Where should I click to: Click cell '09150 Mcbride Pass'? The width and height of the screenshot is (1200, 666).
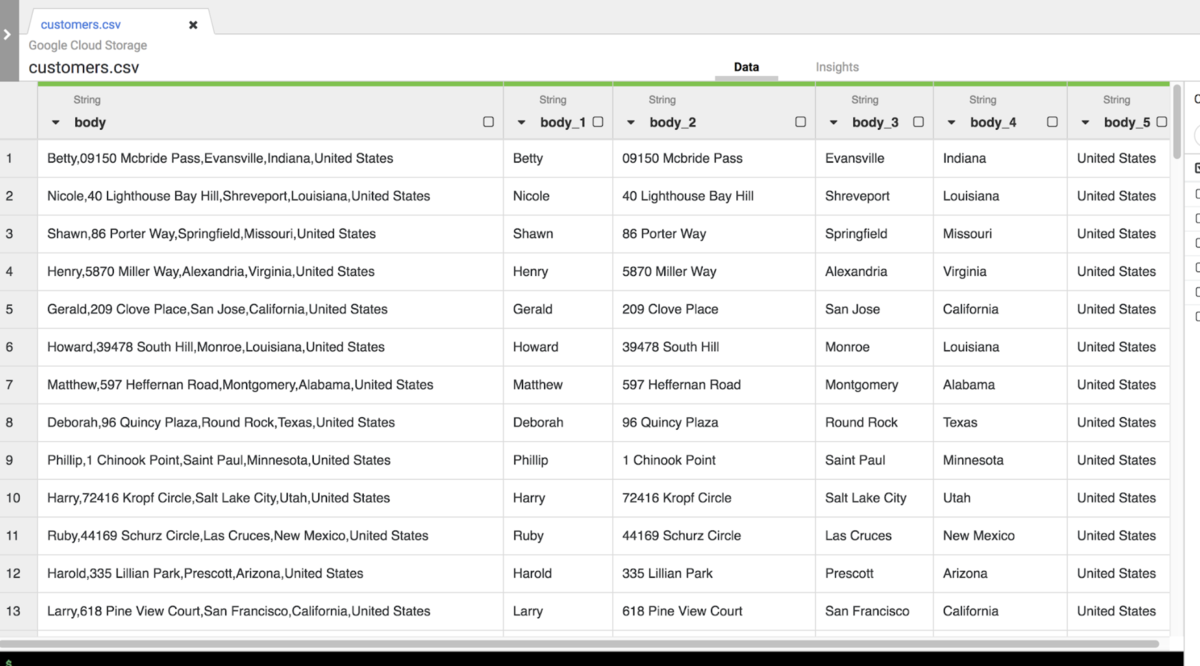pyautogui.click(x=714, y=158)
